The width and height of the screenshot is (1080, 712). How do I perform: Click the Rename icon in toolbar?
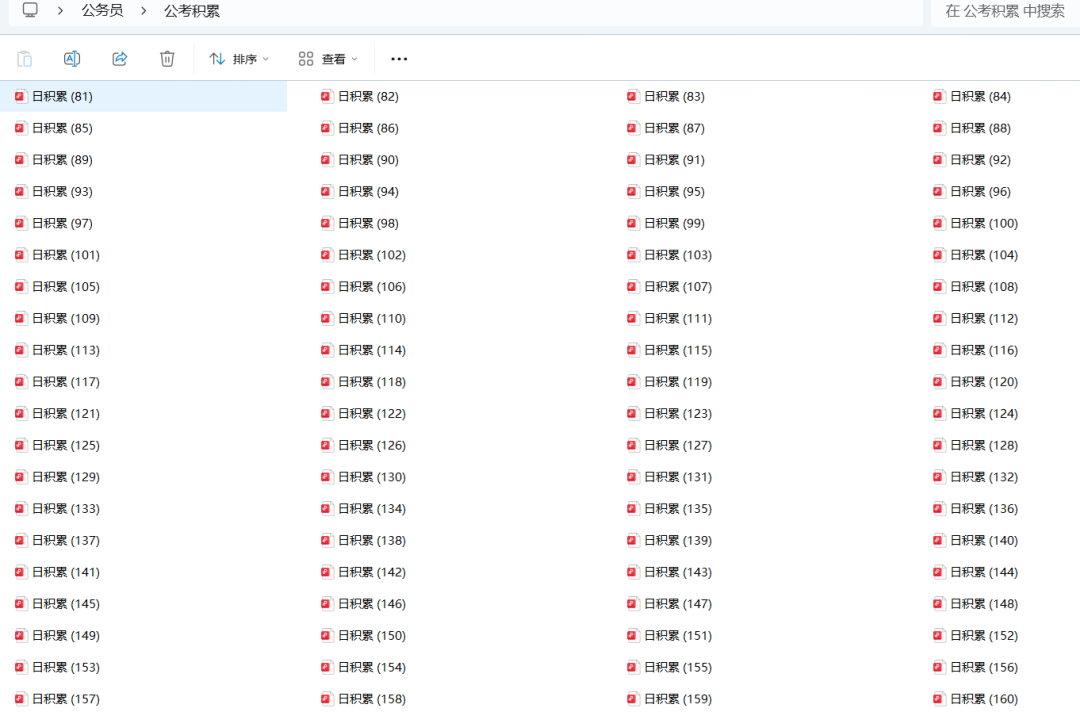[x=72, y=59]
